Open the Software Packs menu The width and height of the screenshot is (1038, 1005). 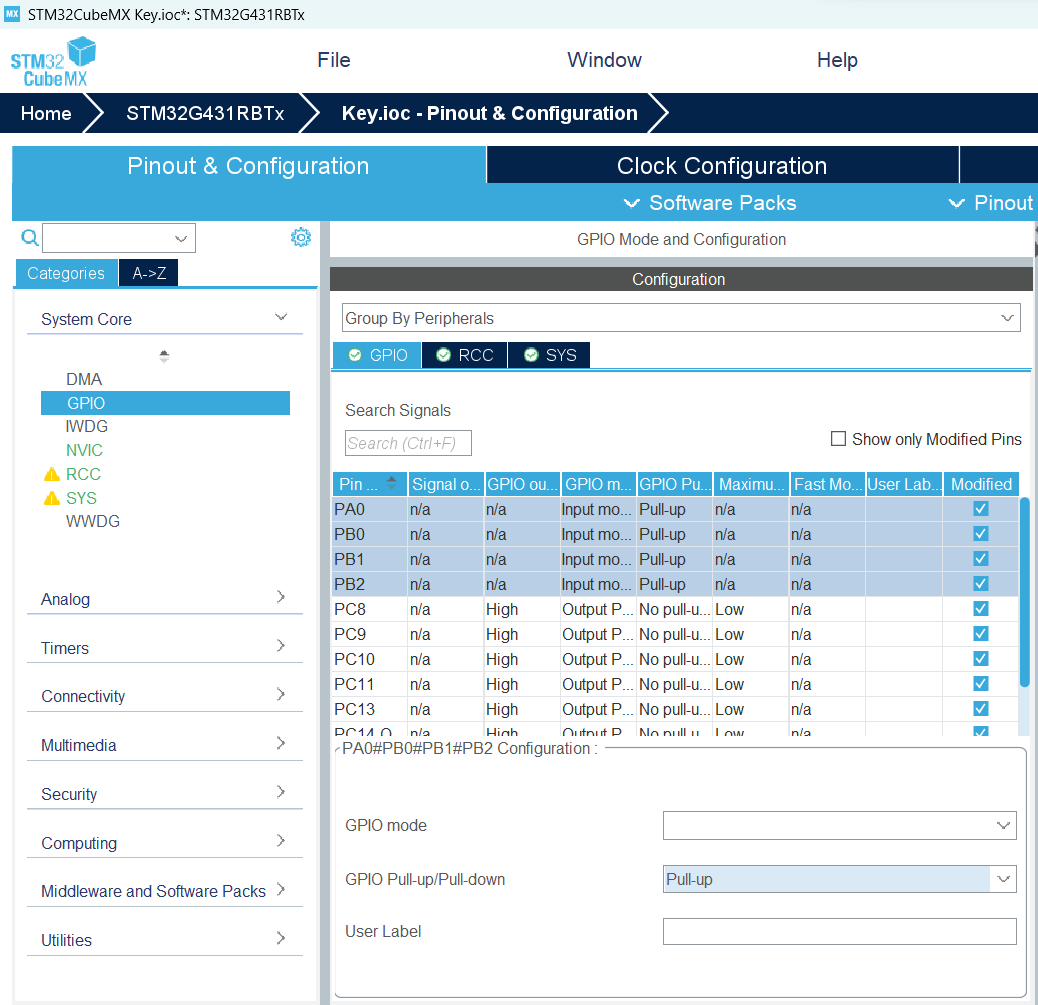pos(710,203)
